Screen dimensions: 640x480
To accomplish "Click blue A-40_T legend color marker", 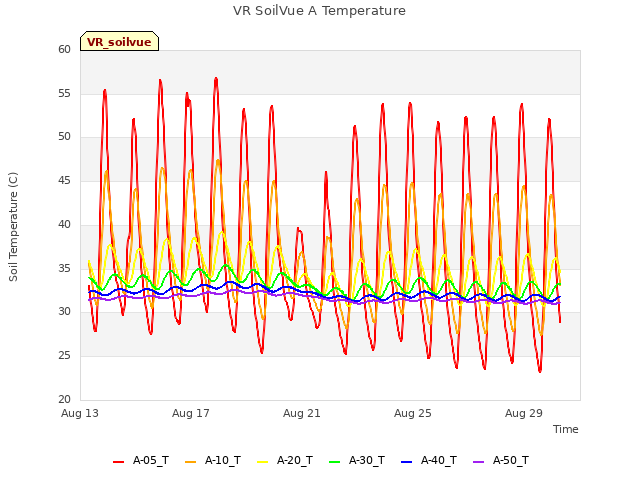I will pyautogui.click(x=407, y=462).
